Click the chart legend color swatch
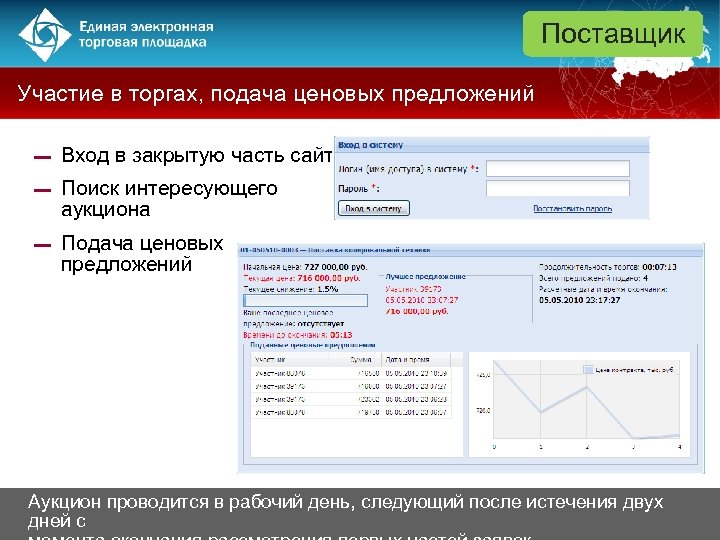Viewport: 720px width, 540px height. pos(588,370)
